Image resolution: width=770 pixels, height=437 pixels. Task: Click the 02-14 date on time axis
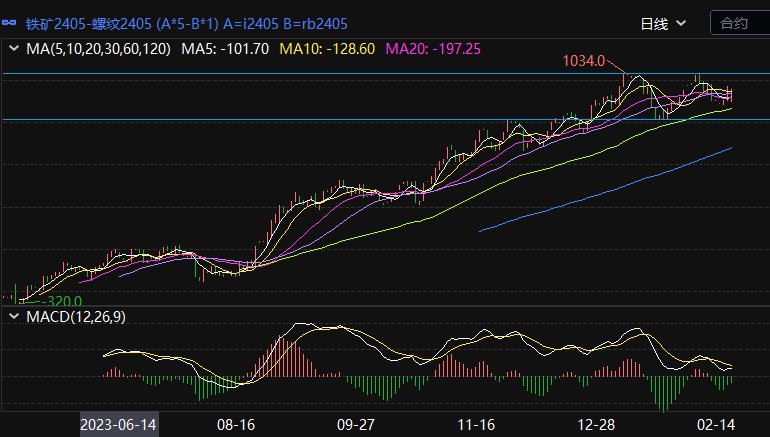coord(714,425)
